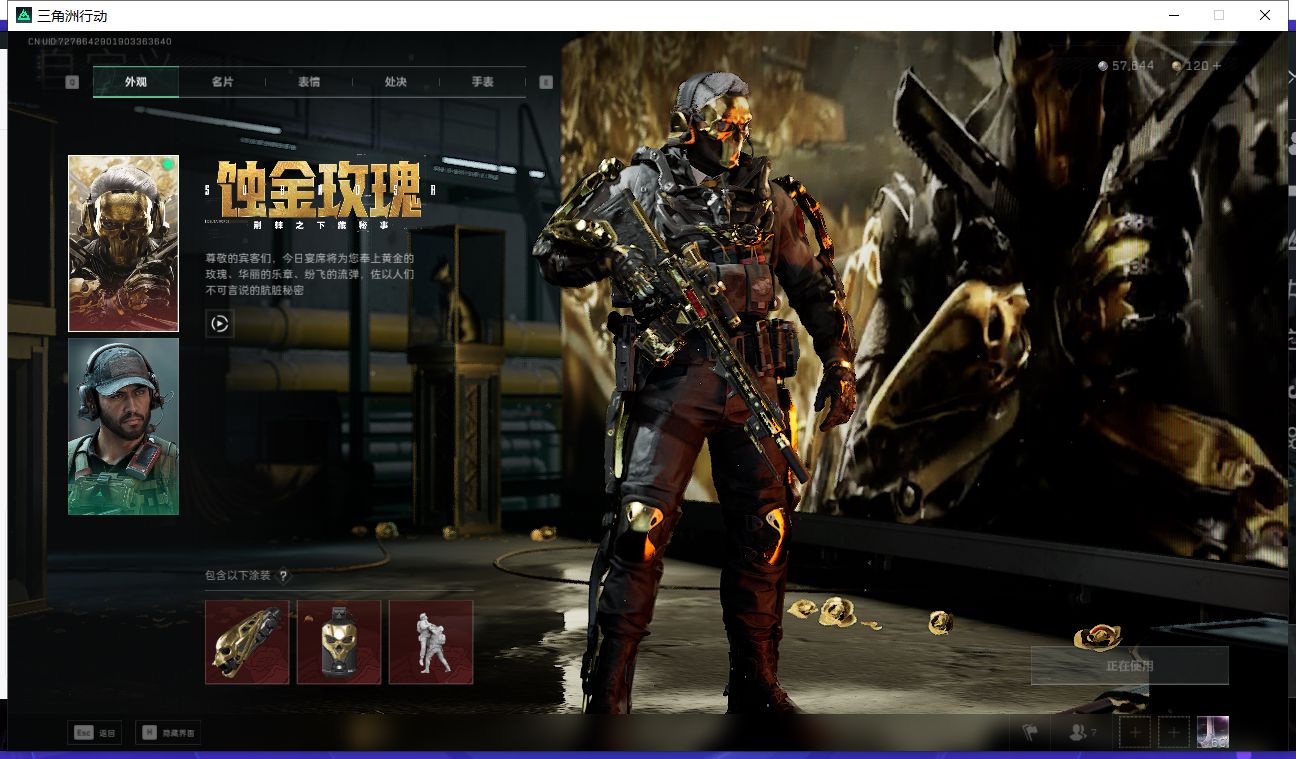Open the 表情 tab
The height and width of the screenshot is (759, 1296).
[x=309, y=82]
